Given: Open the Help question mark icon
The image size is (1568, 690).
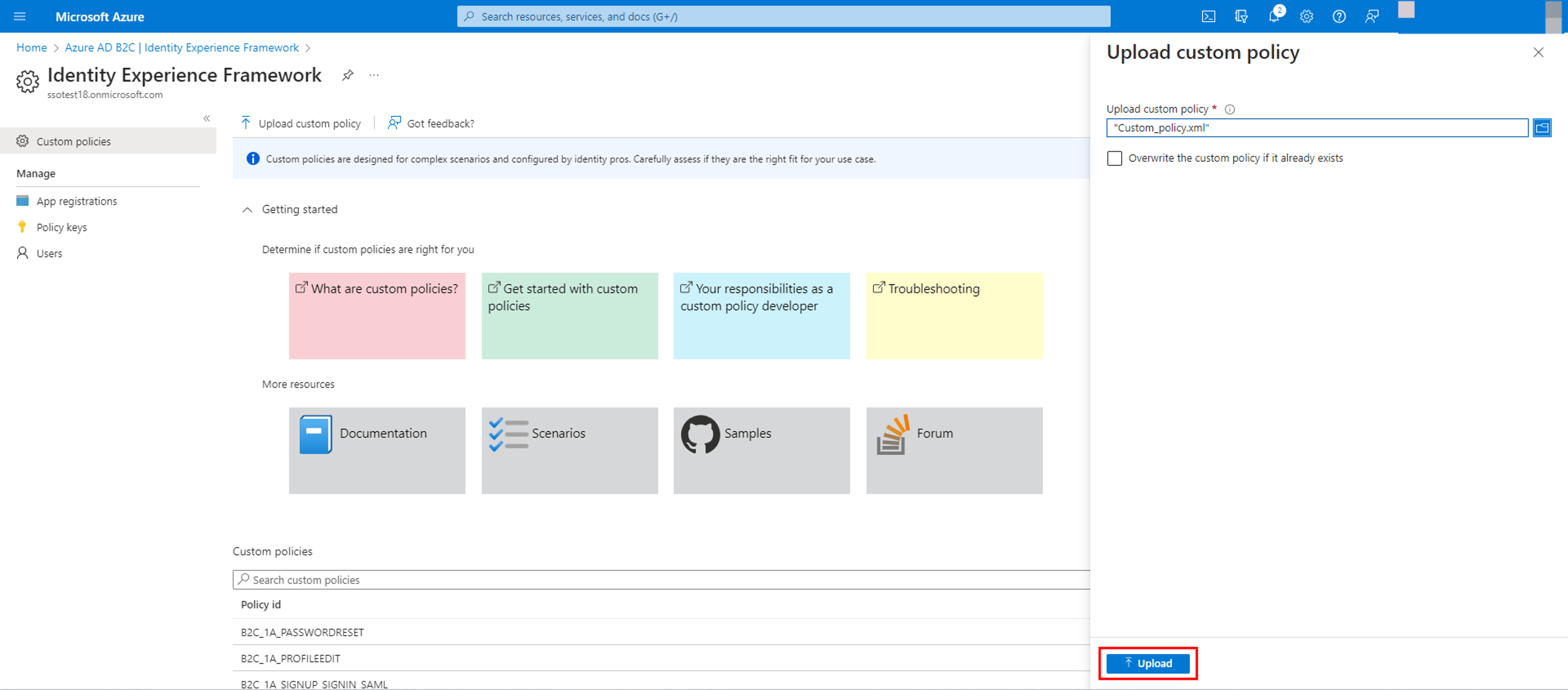Looking at the screenshot, I should coord(1339,16).
